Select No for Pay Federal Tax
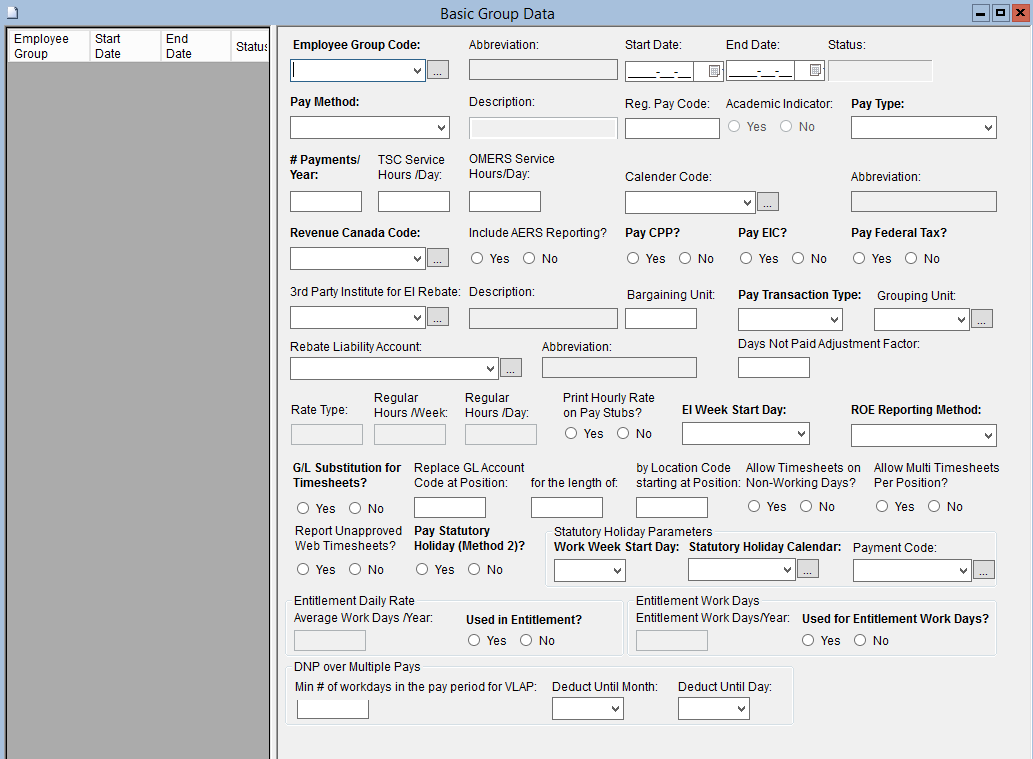Viewport: 1033px width, 759px height. coord(911,259)
